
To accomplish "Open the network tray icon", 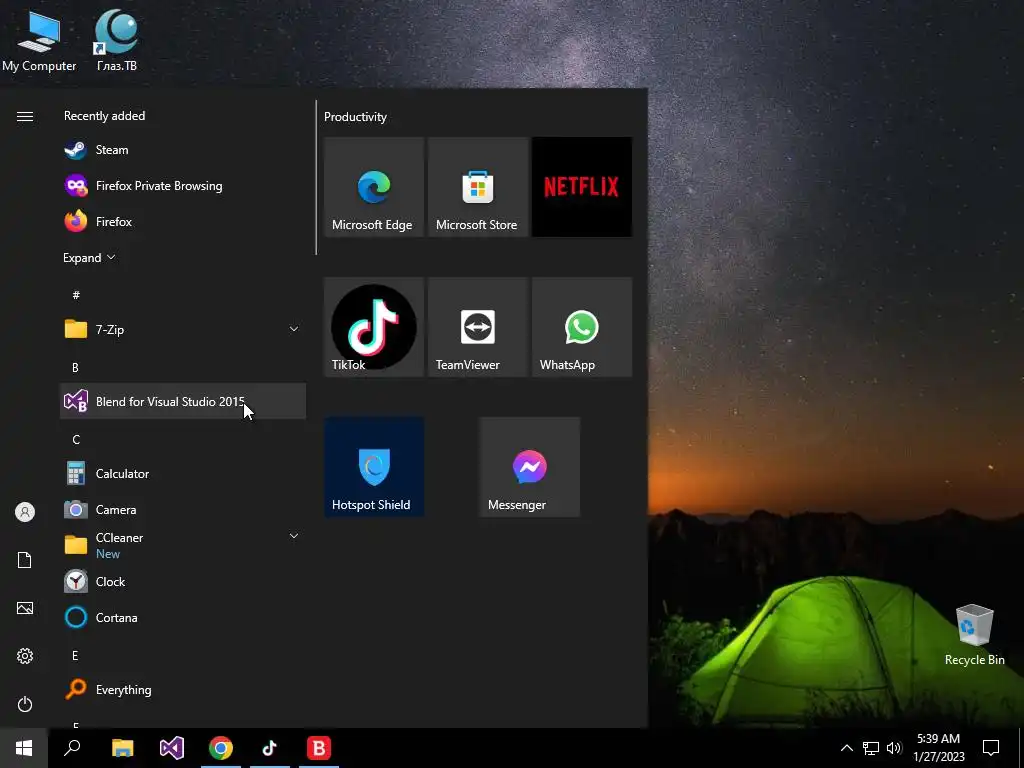I will point(871,748).
